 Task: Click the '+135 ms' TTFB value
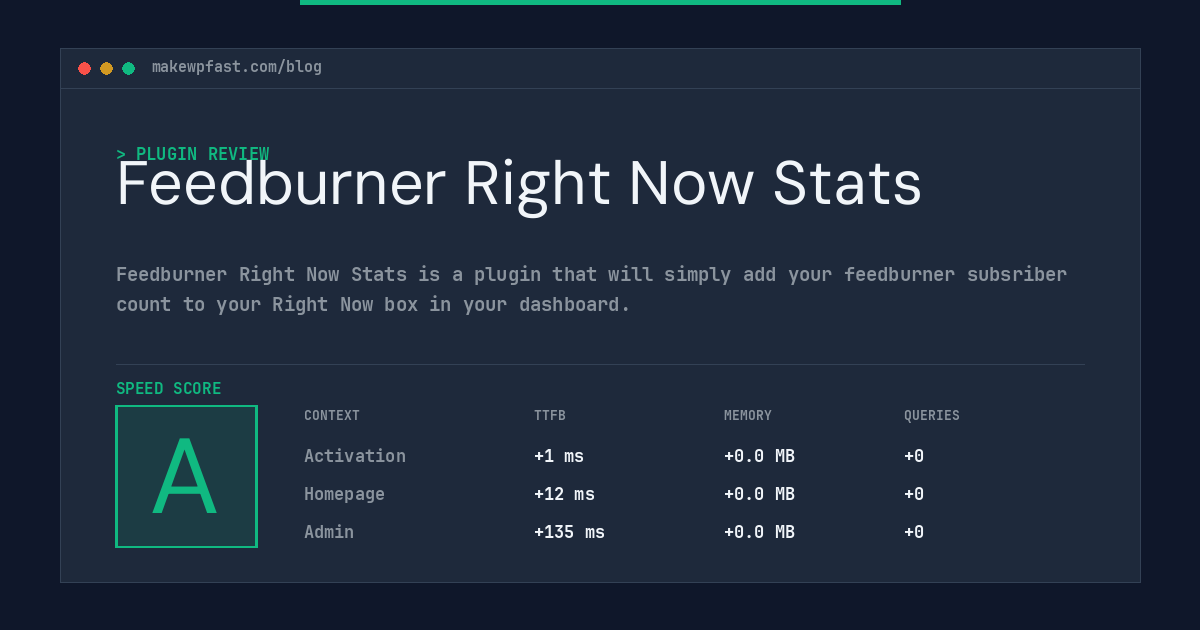[x=570, y=532]
